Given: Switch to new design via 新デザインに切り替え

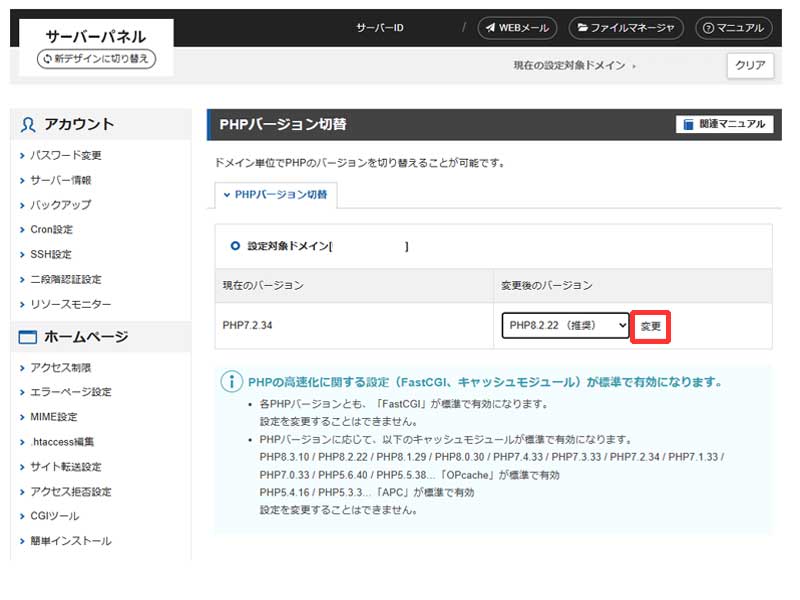Looking at the screenshot, I should tap(96, 59).
